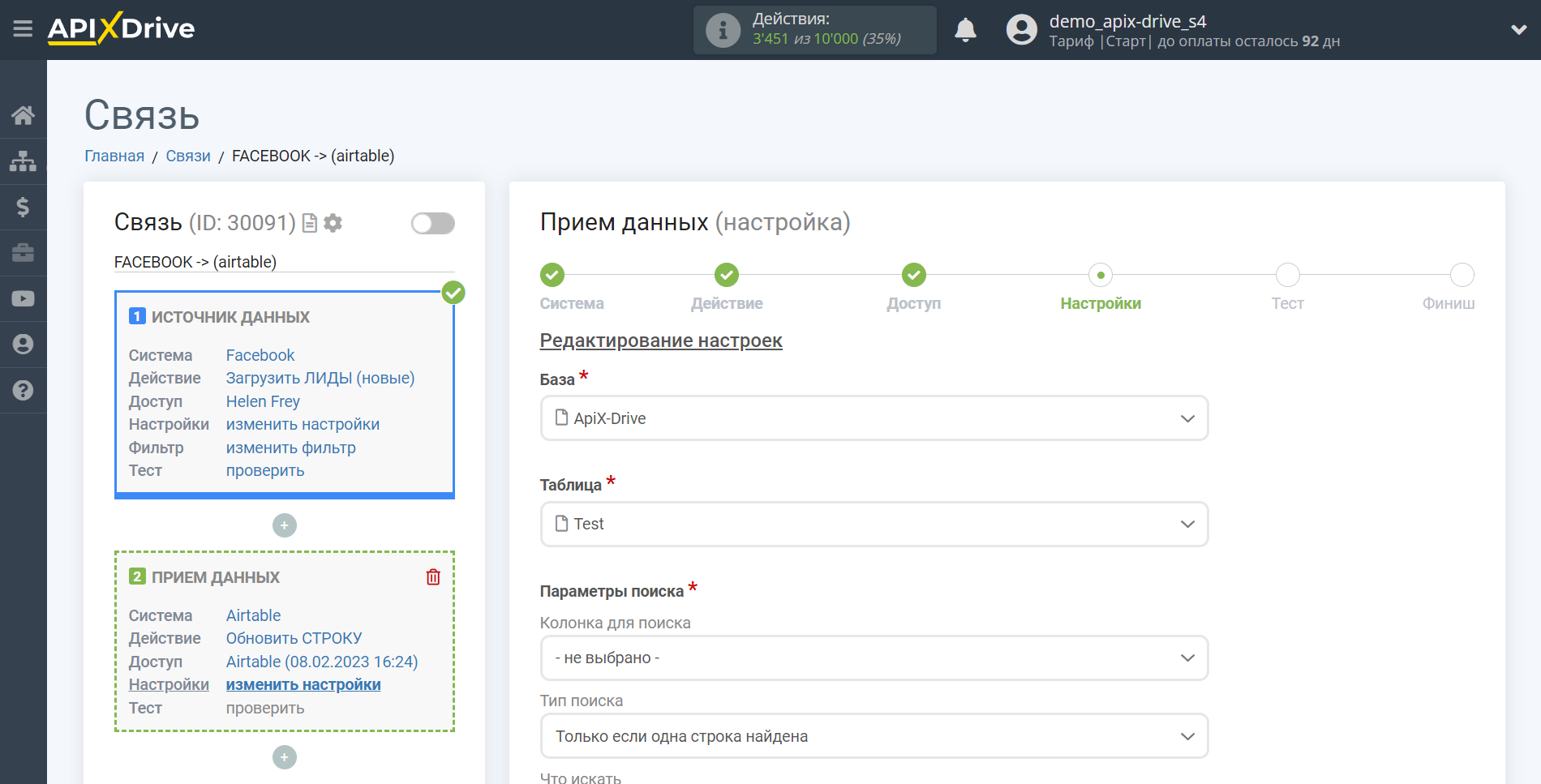The width and height of the screenshot is (1541, 784).
Task: Open the Facebook system link
Action: [260, 355]
